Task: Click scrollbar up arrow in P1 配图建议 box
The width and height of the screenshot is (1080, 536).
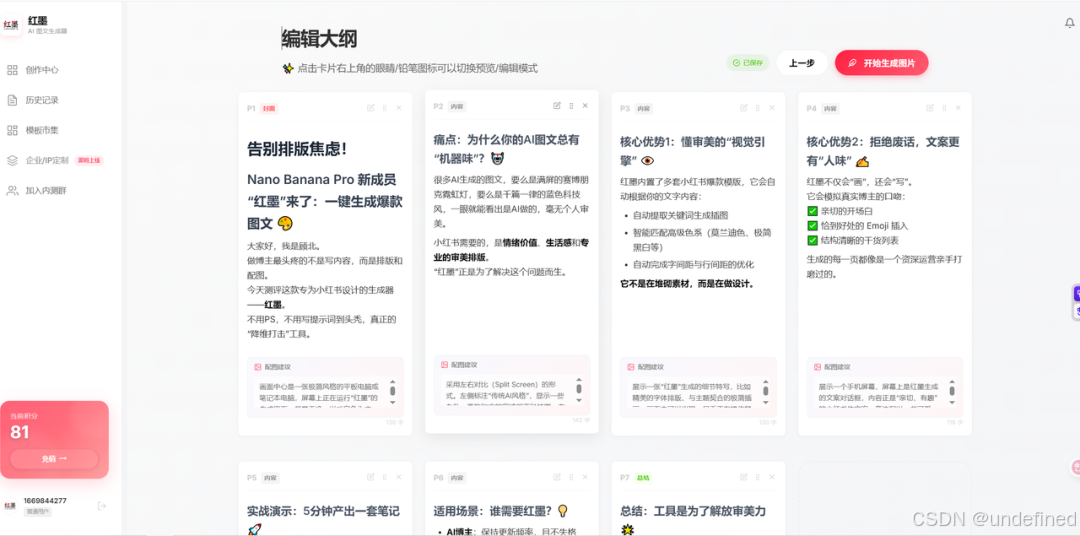Action: (x=393, y=382)
